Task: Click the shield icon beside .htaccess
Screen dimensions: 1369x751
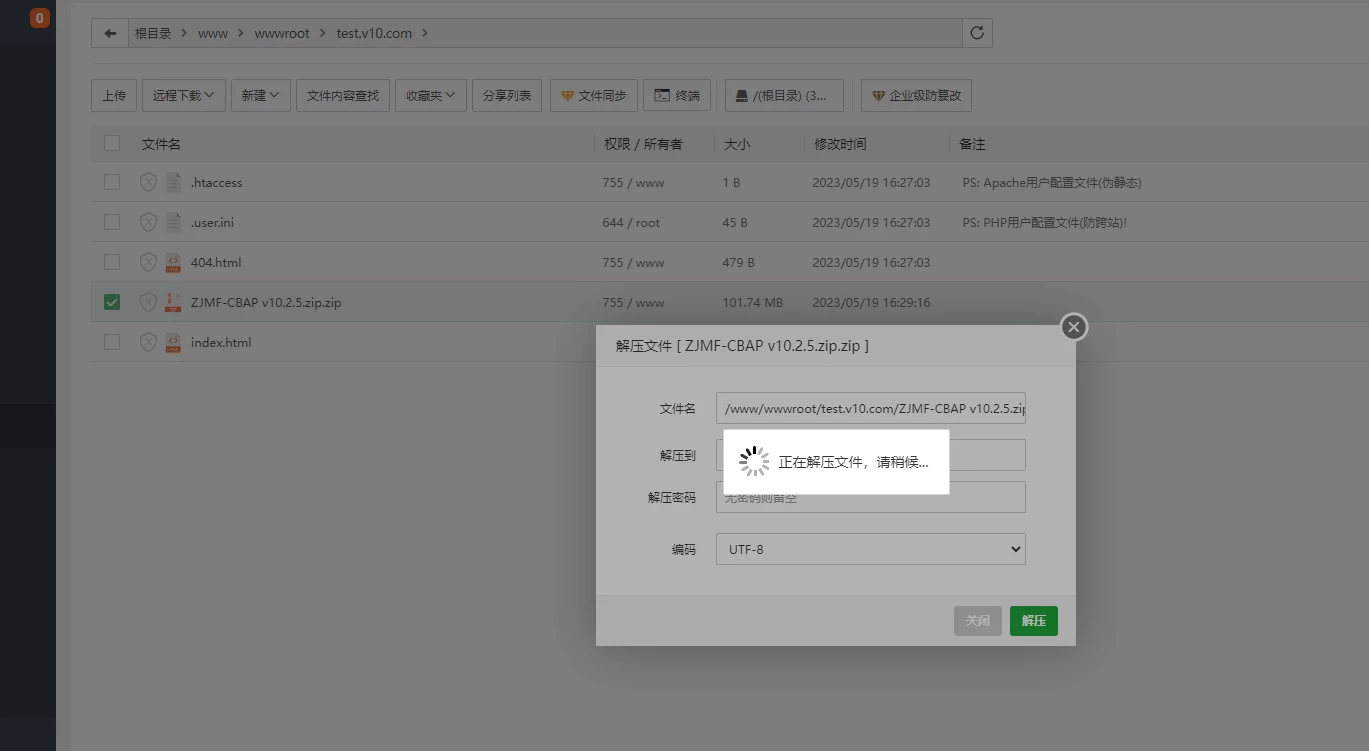Action: click(x=148, y=182)
